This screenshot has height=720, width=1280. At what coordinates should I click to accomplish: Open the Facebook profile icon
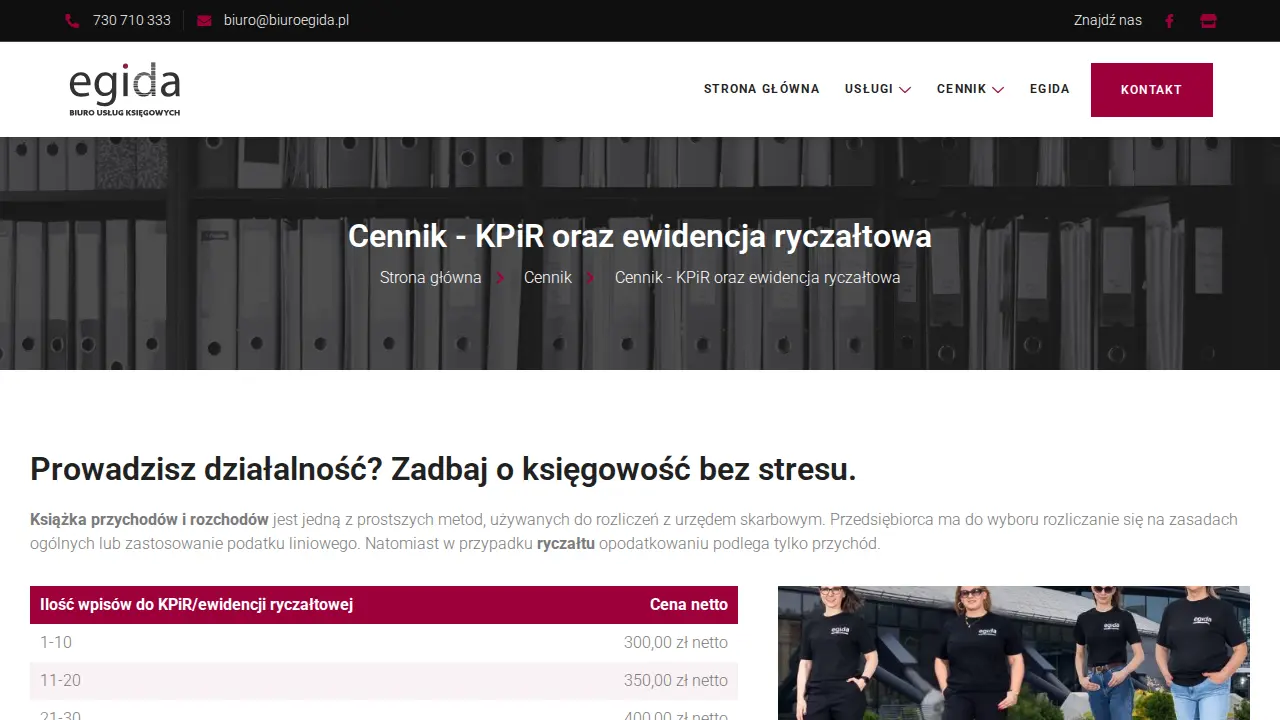1169,21
